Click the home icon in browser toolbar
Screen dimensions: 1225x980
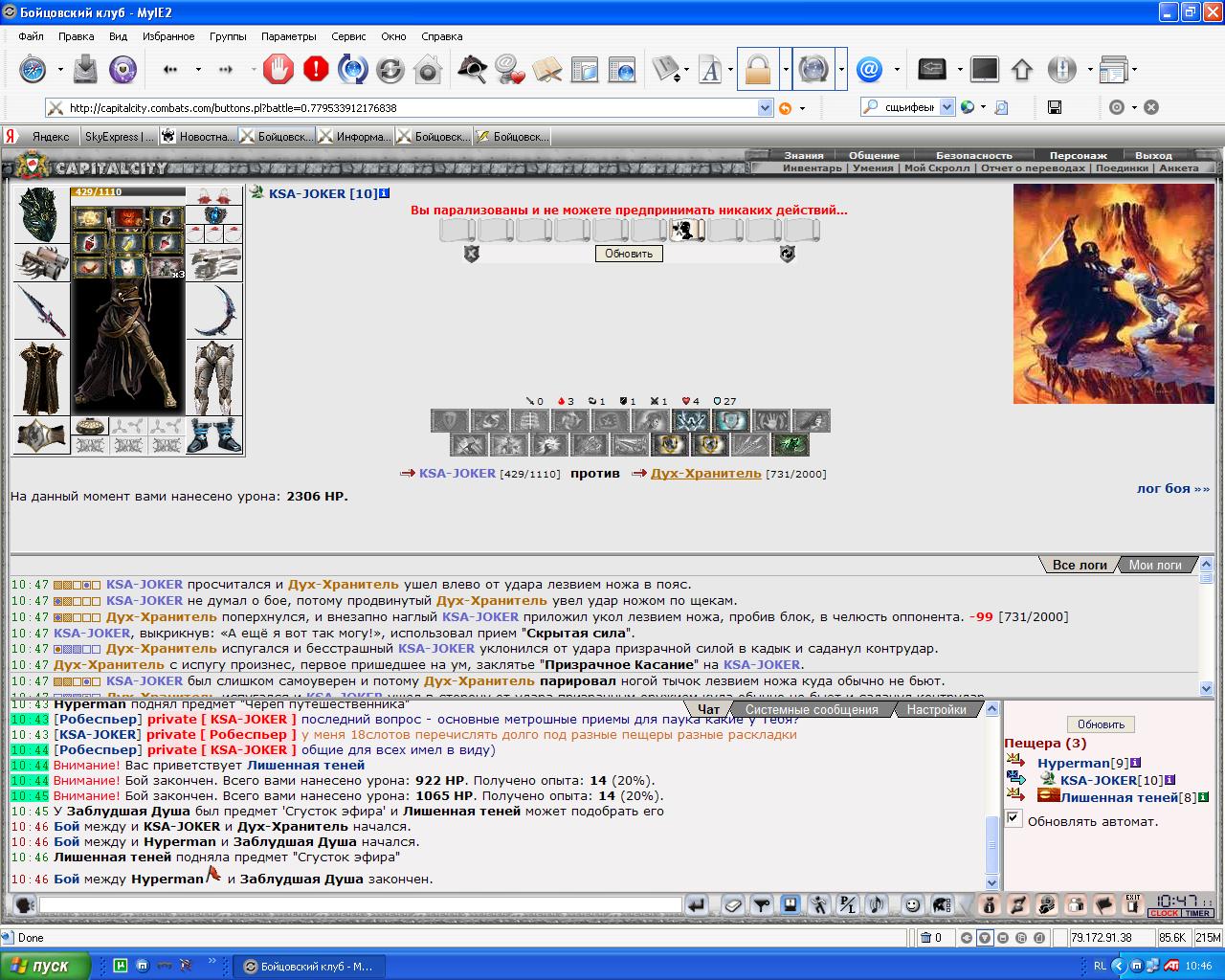click(x=428, y=69)
